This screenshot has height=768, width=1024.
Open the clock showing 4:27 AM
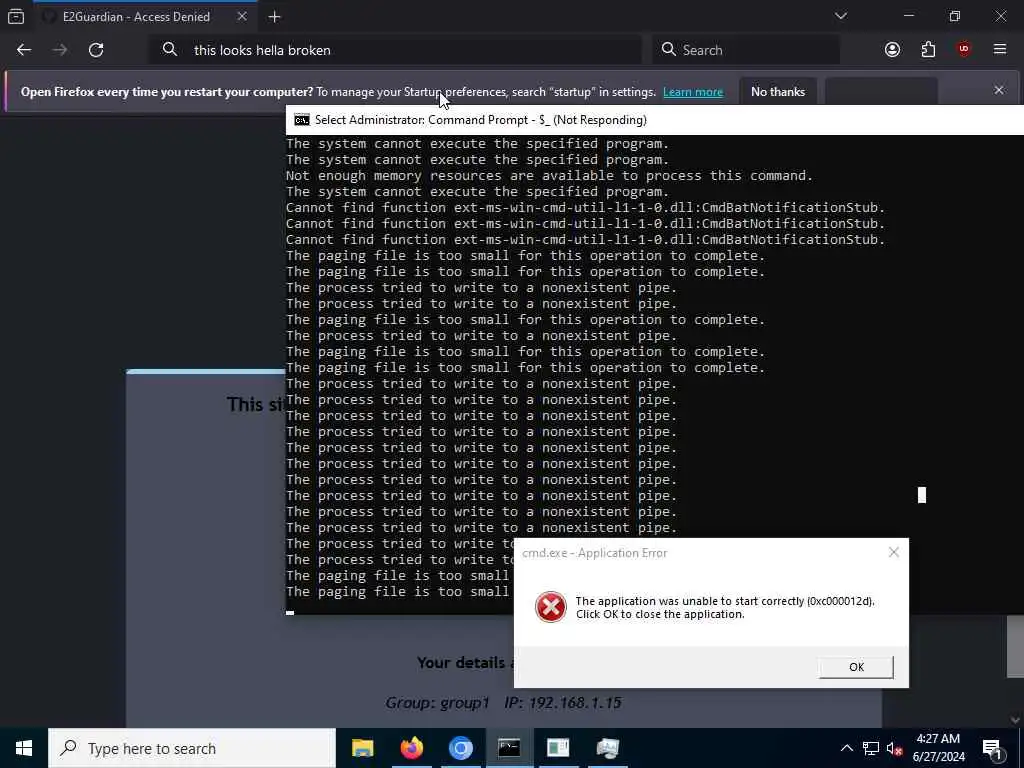click(x=938, y=748)
